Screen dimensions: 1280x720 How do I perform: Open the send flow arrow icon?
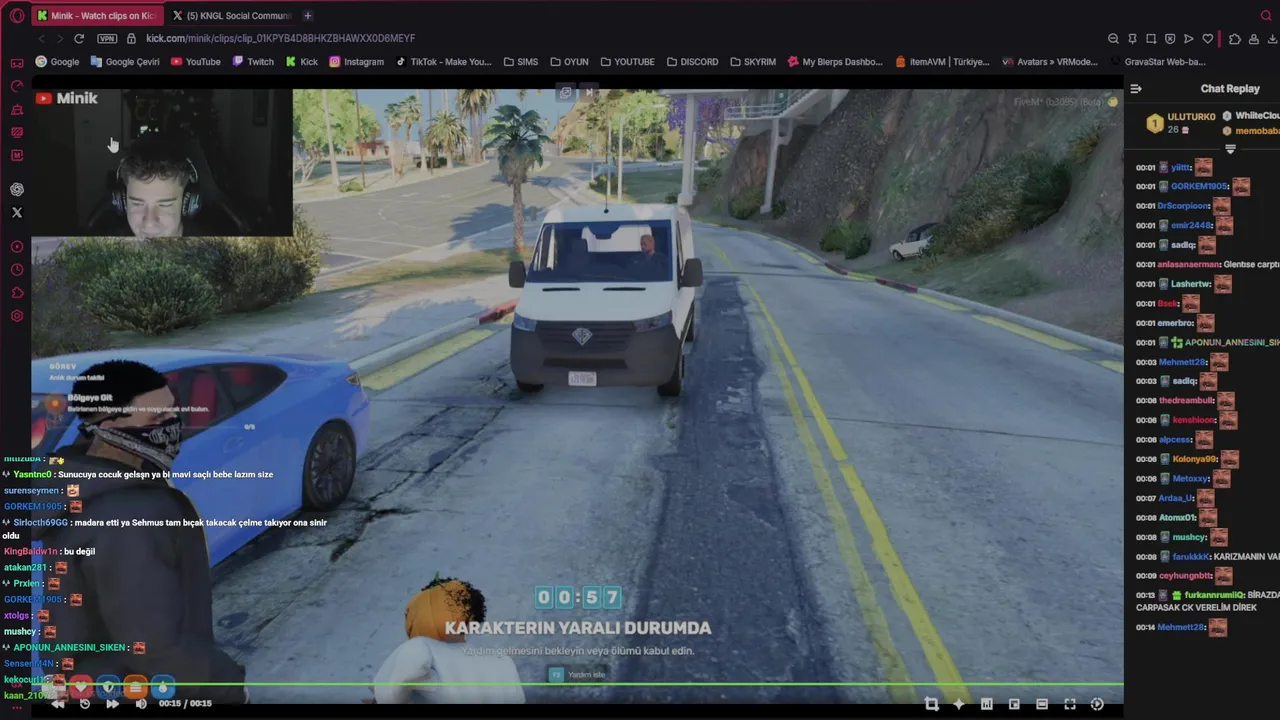[x=1189, y=39]
